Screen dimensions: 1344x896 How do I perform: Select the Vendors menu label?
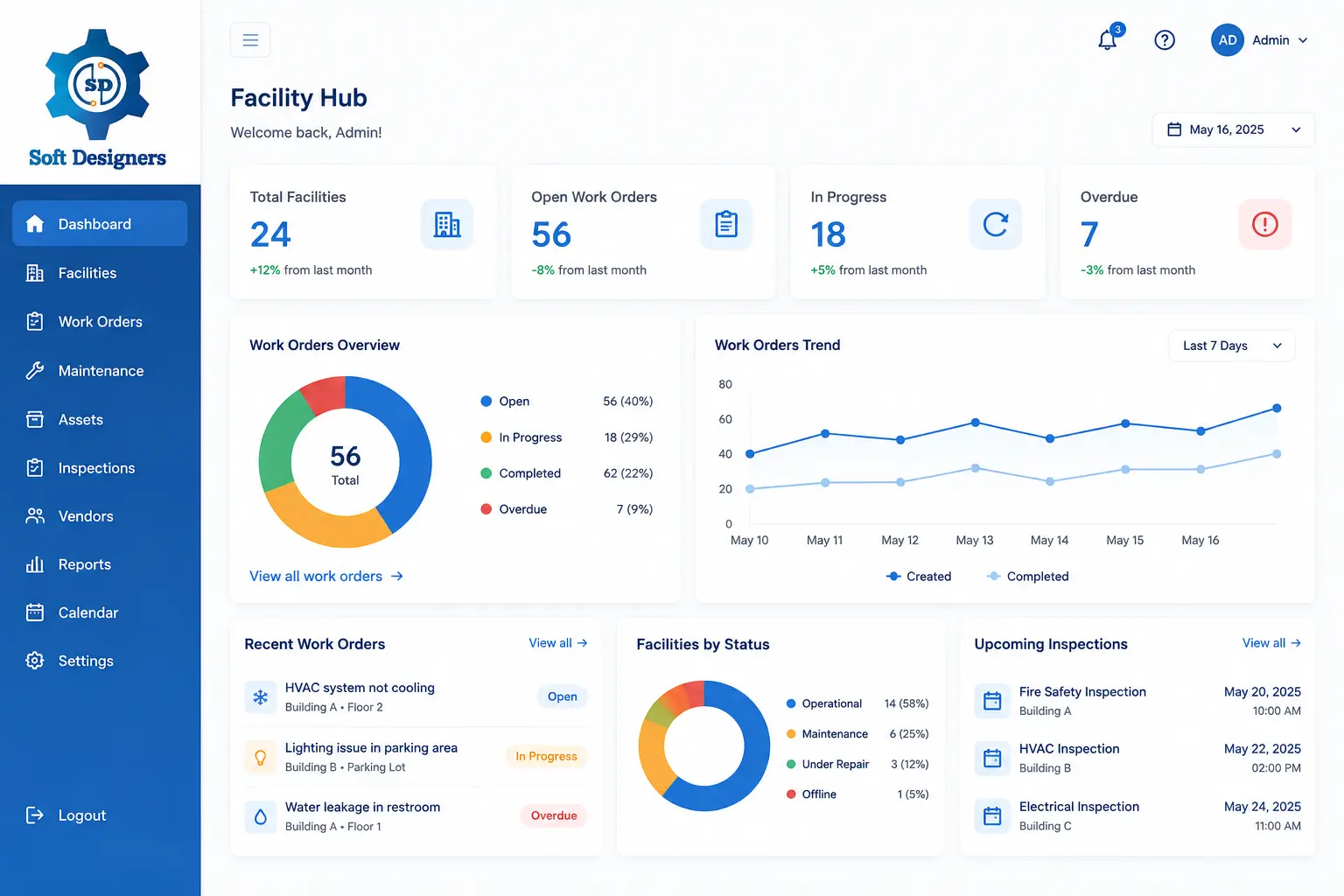(x=86, y=516)
